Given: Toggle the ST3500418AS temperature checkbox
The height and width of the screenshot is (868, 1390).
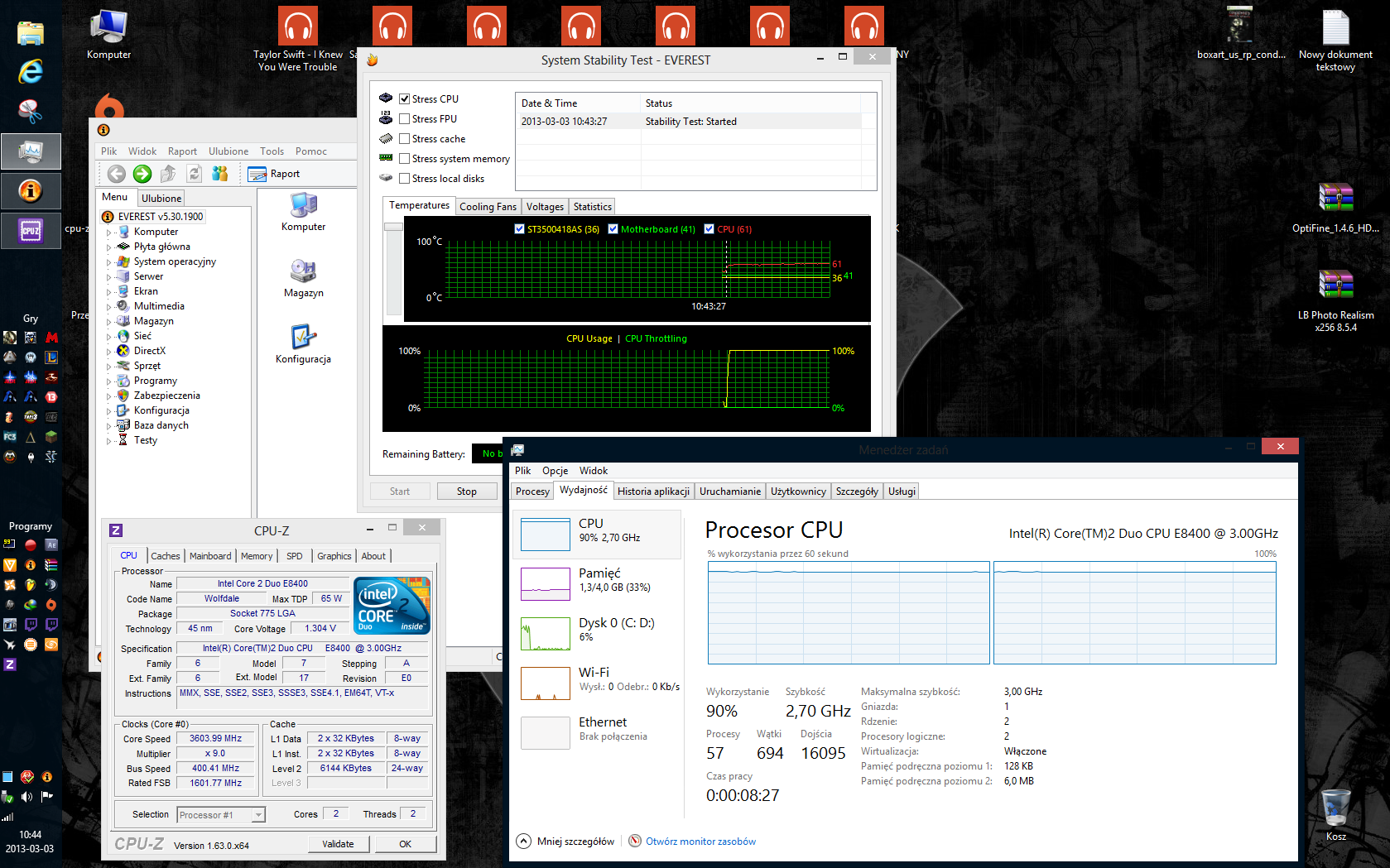Looking at the screenshot, I should pyautogui.click(x=519, y=229).
